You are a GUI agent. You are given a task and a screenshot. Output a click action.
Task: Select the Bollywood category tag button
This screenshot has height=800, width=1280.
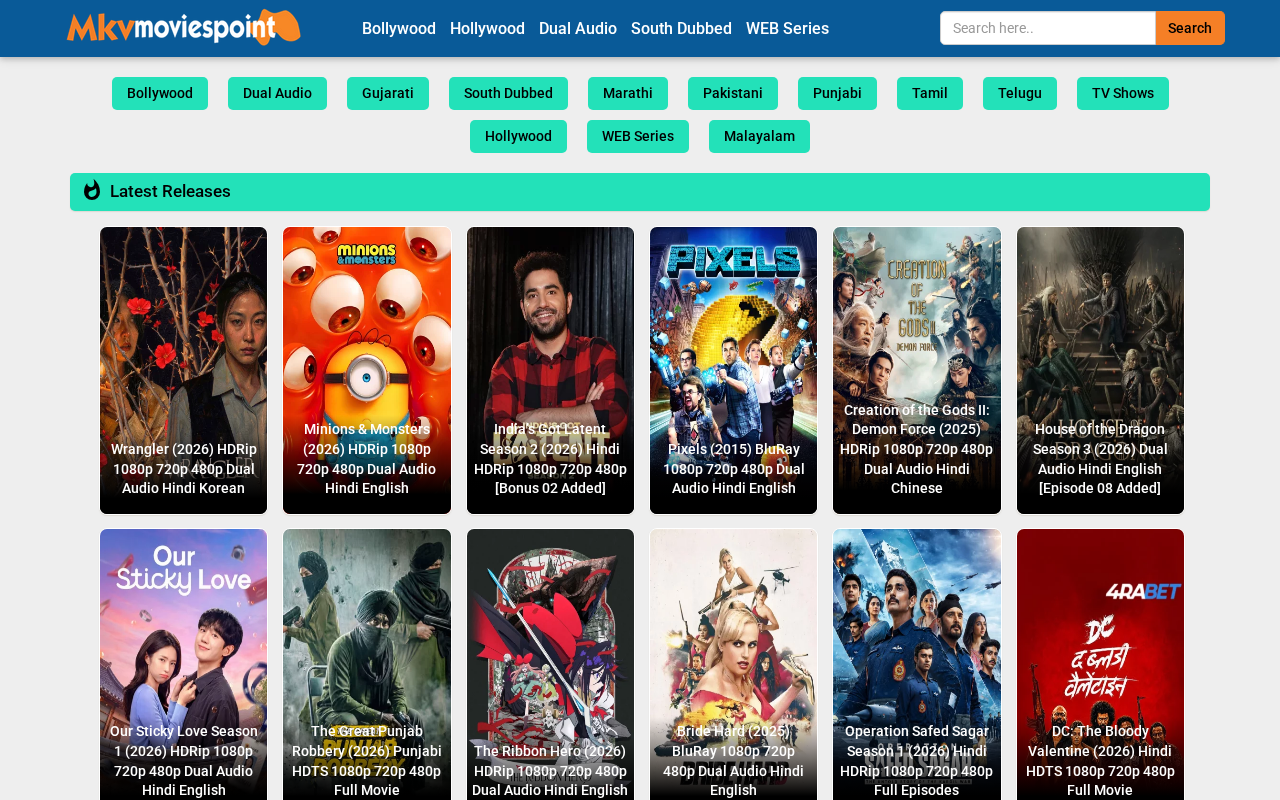pos(160,93)
